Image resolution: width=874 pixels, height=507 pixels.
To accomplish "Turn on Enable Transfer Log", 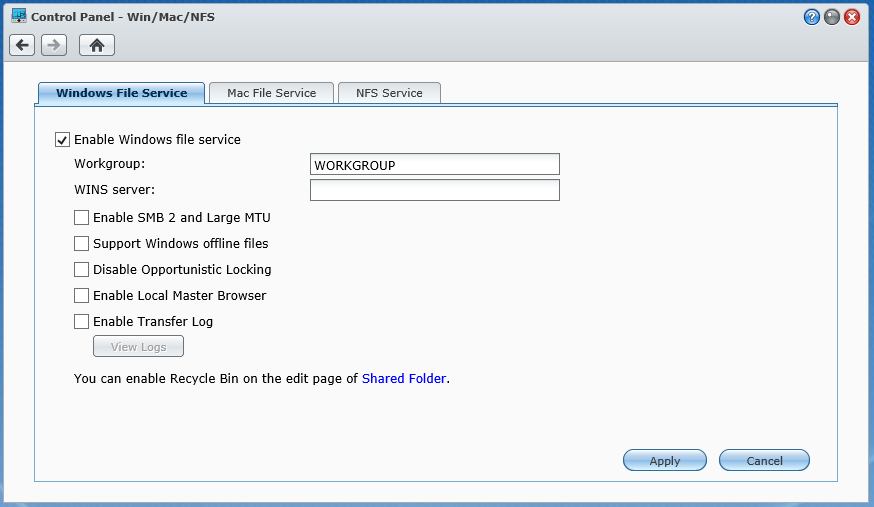I will point(81,321).
